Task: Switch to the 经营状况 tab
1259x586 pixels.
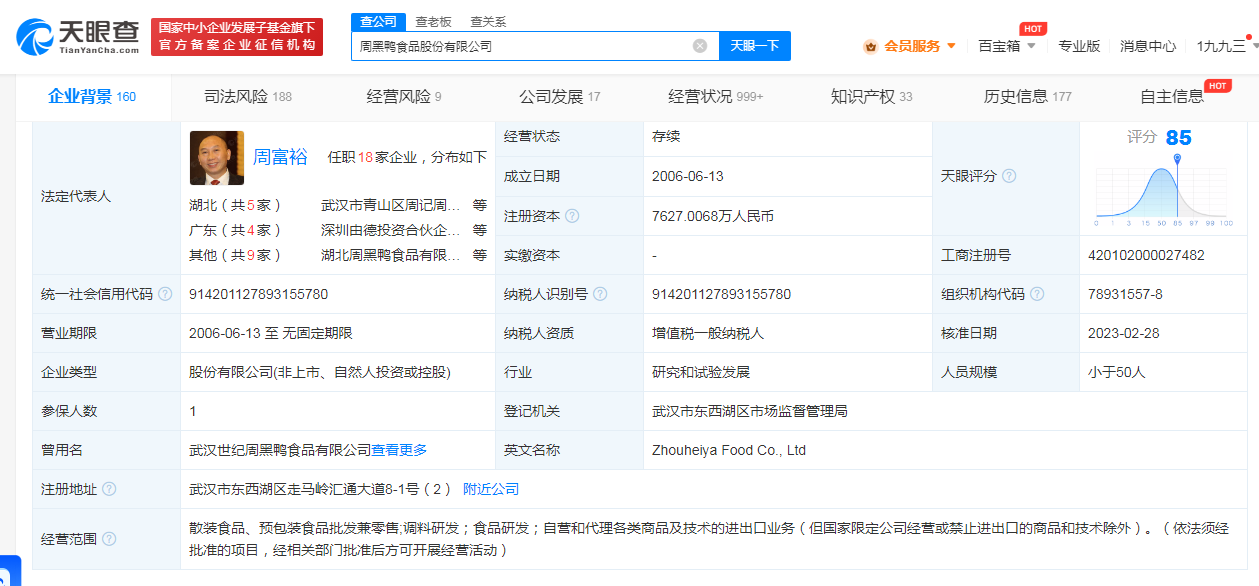Action: tap(716, 97)
